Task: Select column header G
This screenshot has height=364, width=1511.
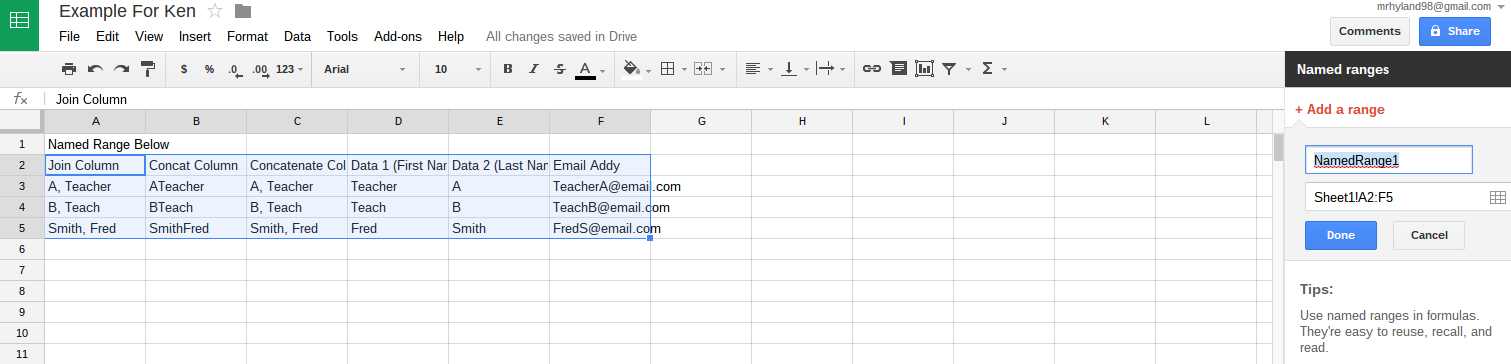Action: (701, 121)
